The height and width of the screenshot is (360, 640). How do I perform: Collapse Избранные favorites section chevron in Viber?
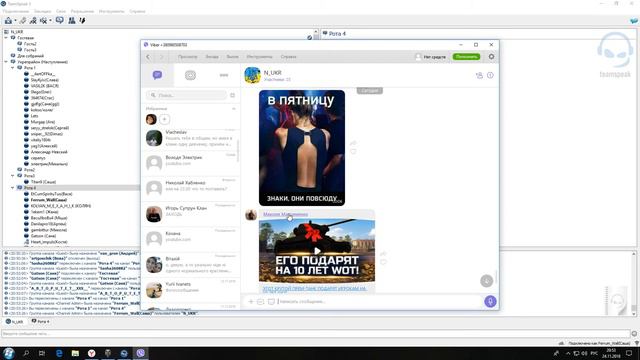(x=234, y=109)
